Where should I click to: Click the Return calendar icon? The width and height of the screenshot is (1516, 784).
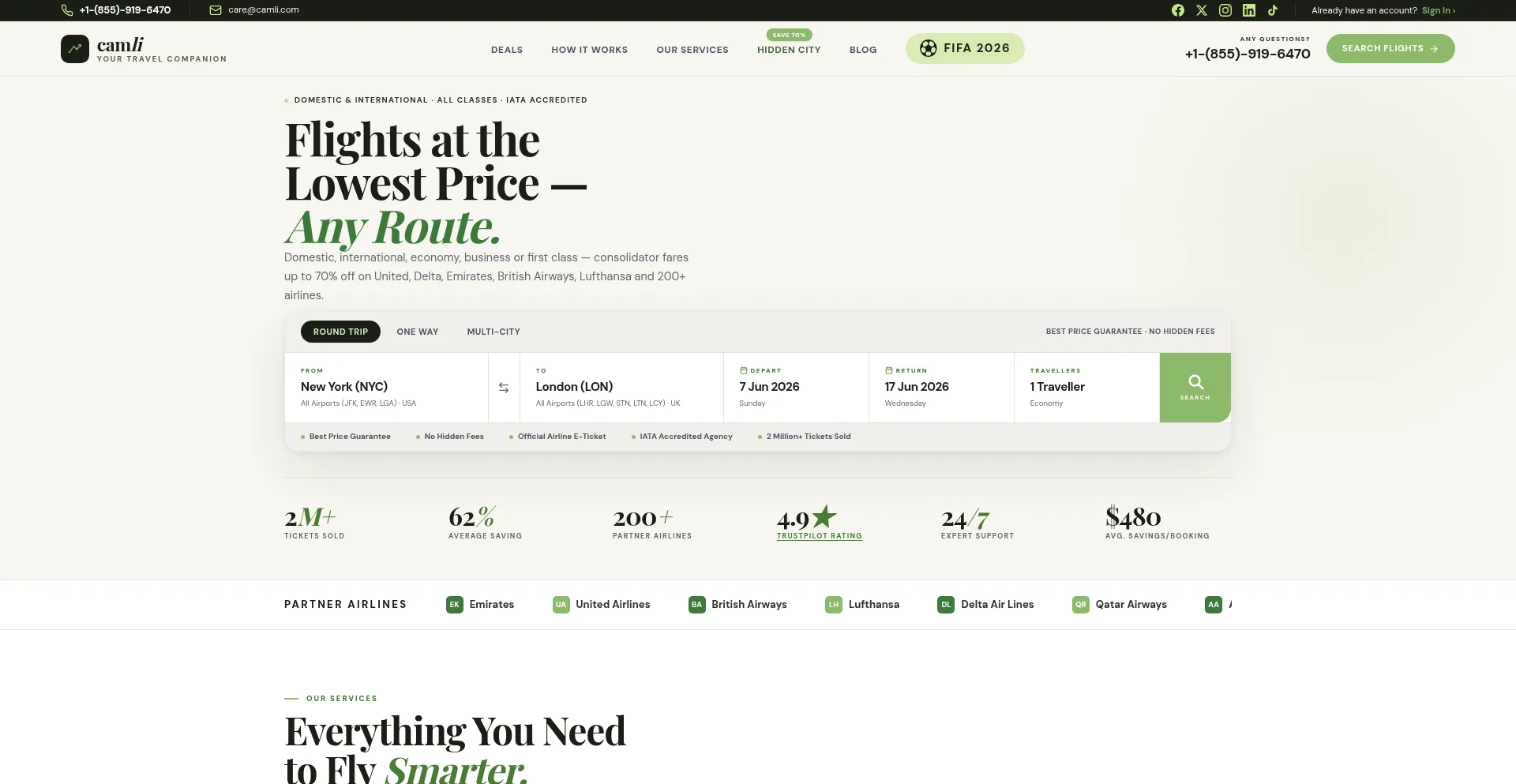tap(888, 370)
